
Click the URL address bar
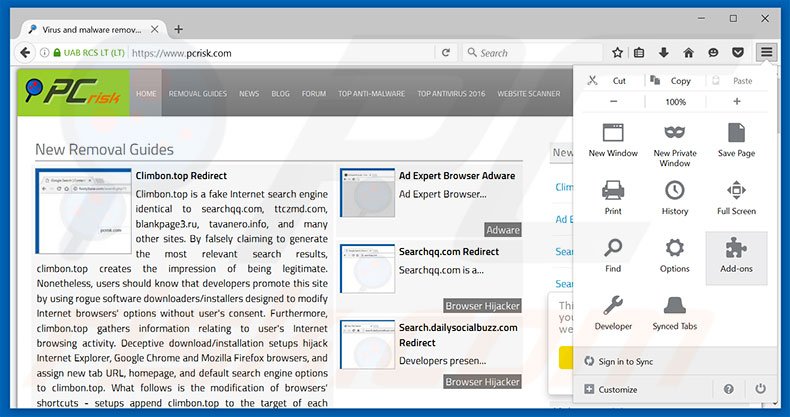pyautogui.click(x=281, y=53)
